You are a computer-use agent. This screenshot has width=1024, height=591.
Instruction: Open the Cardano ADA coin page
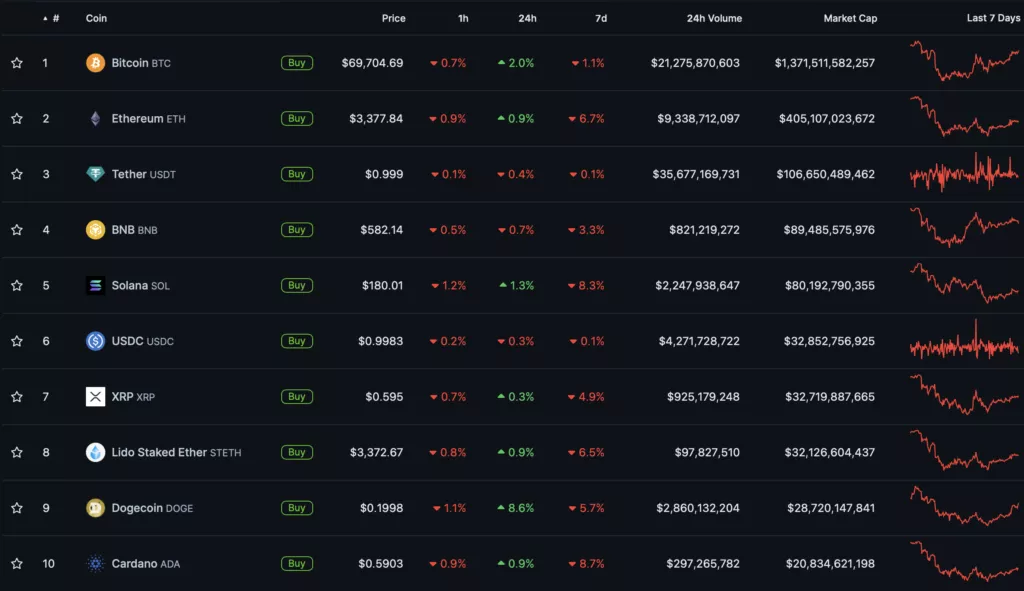(145, 563)
